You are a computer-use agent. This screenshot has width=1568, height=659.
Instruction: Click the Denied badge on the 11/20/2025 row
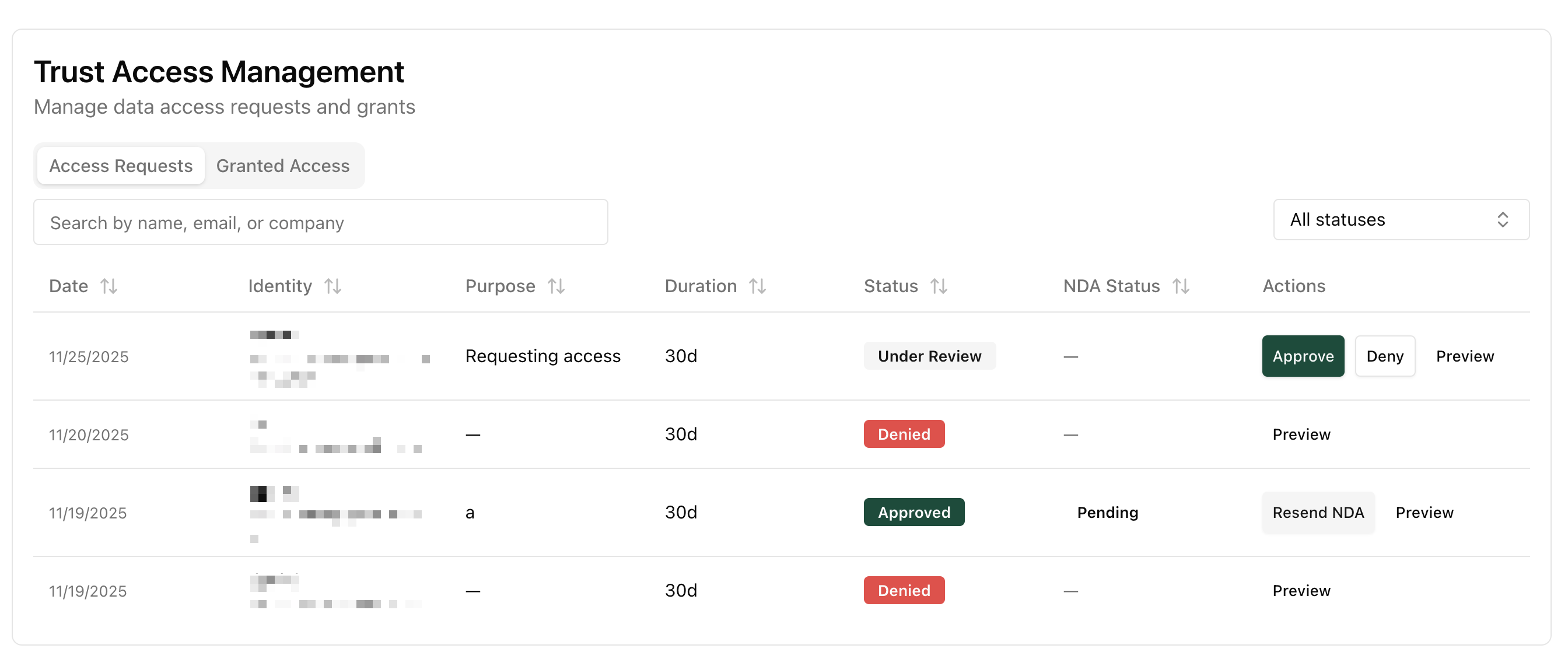tap(904, 434)
